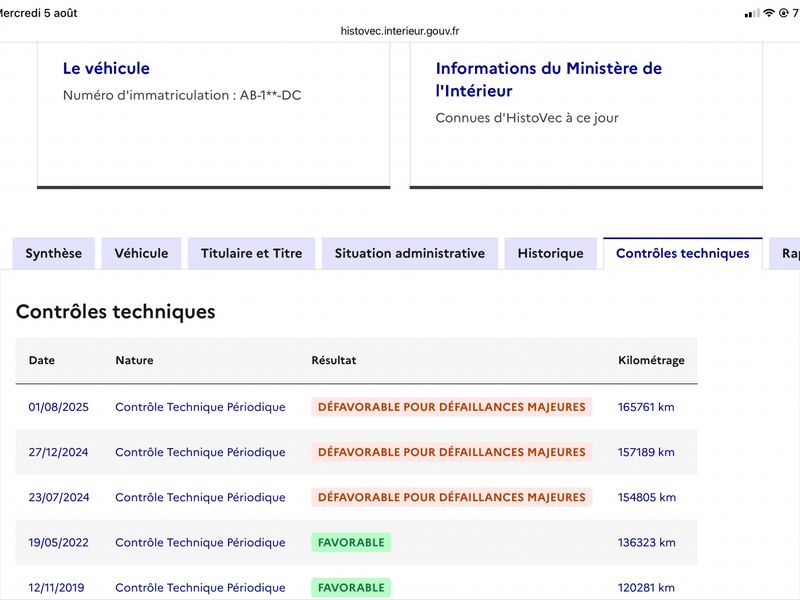Click the Nature column header
This screenshot has height=600, width=800.
tap(134, 360)
